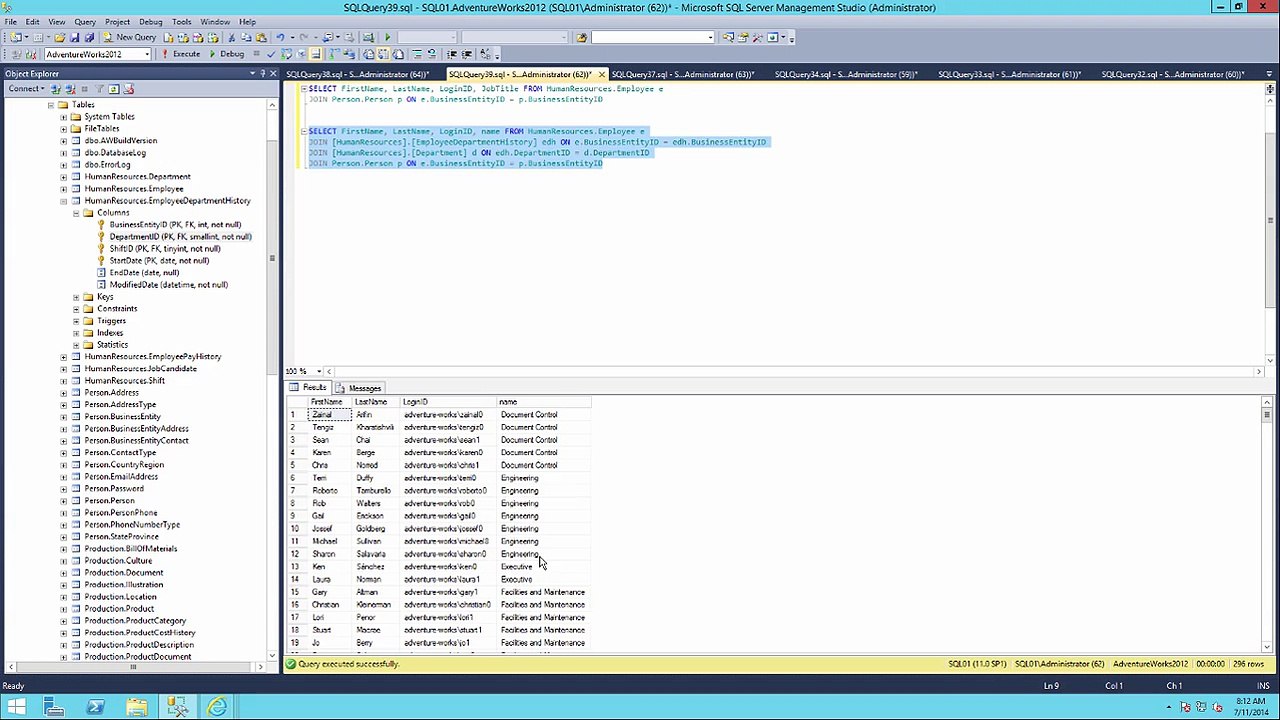Select HumanResources.Employee table node
The width and height of the screenshot is (1280, 720).
pyautogui.click(x=134, y=189)
